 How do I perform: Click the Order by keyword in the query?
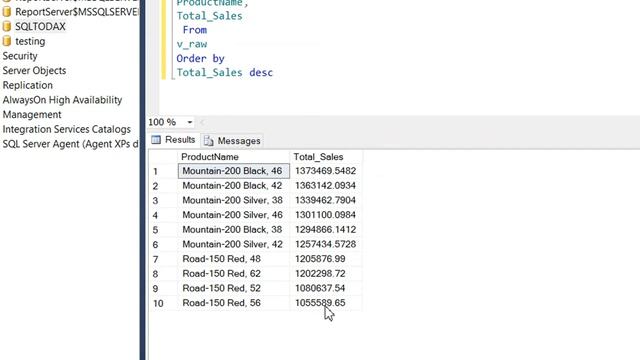tap(200, 58)
